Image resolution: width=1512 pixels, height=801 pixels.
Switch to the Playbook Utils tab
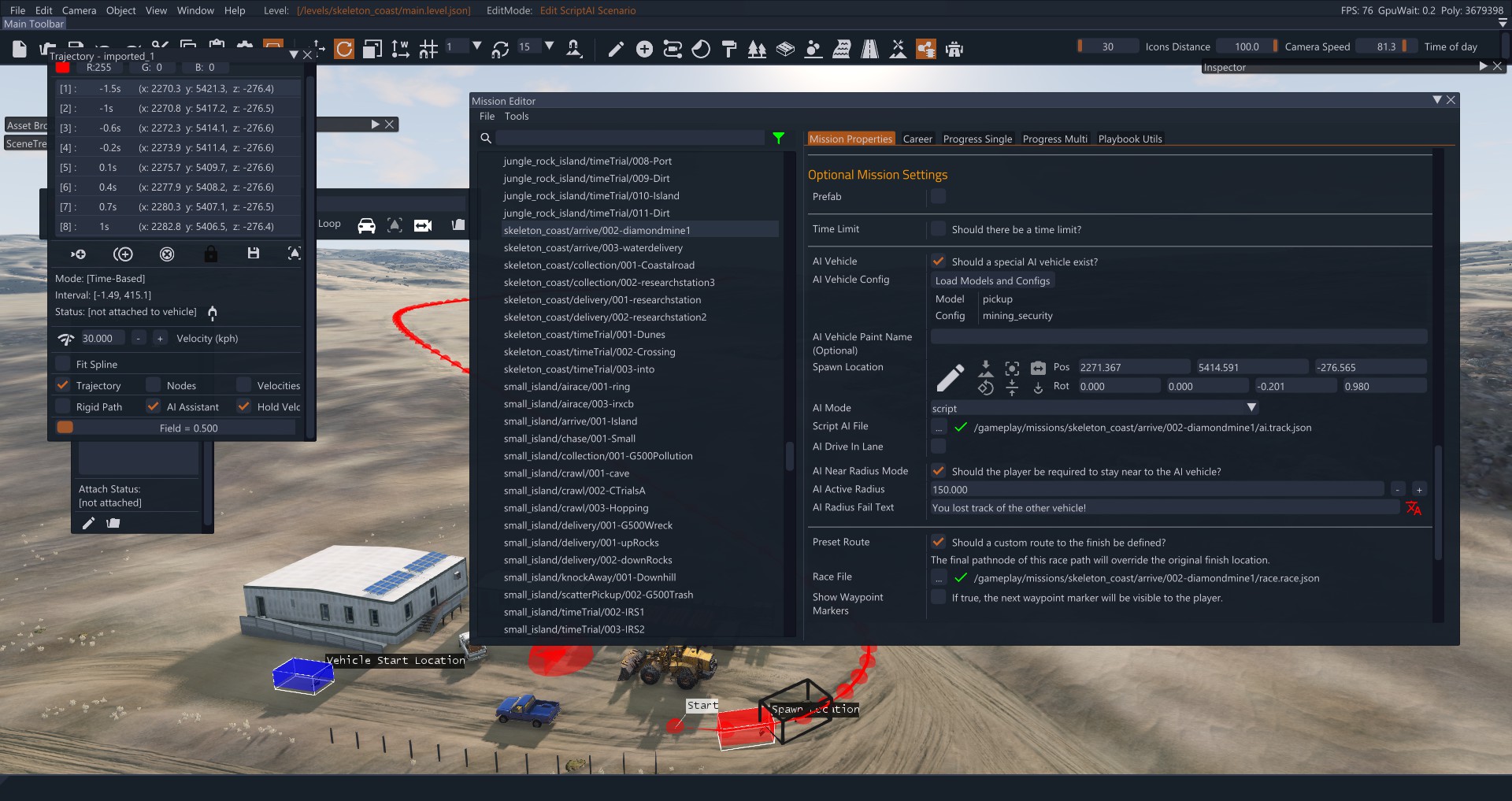click(x=1130, y=139)
